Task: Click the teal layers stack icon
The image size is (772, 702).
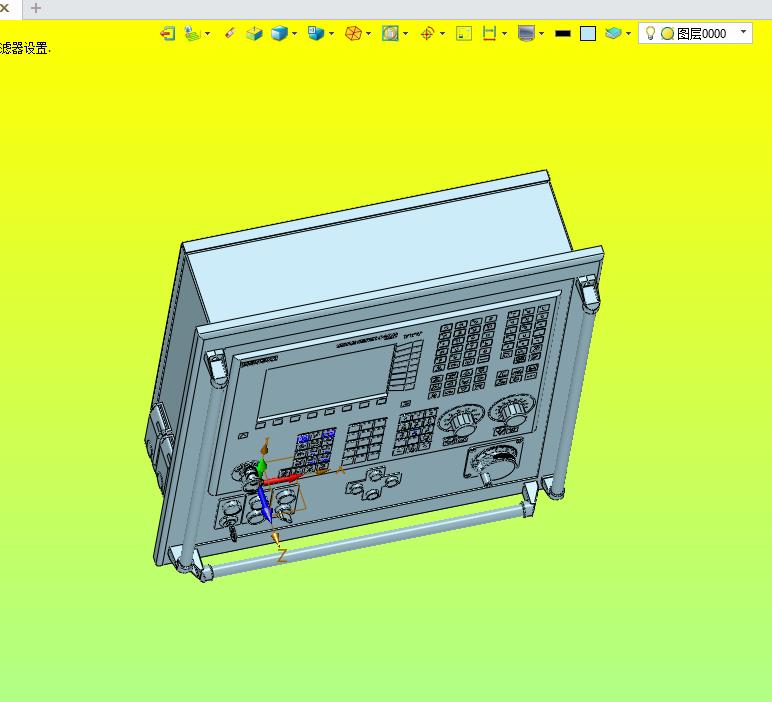Action: click(613, 33)
